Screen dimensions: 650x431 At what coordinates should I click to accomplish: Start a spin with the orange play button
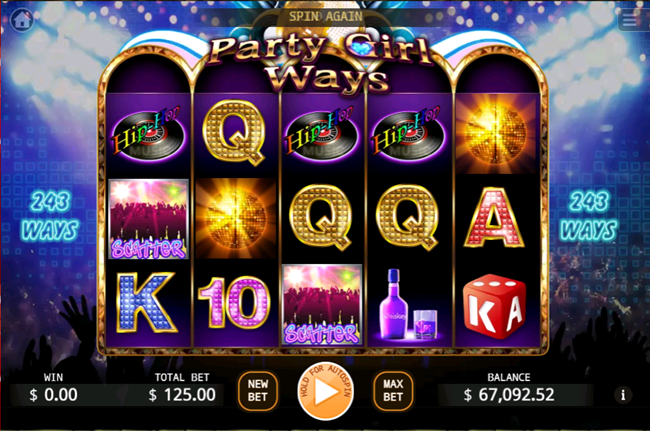[x=325, y=391]
